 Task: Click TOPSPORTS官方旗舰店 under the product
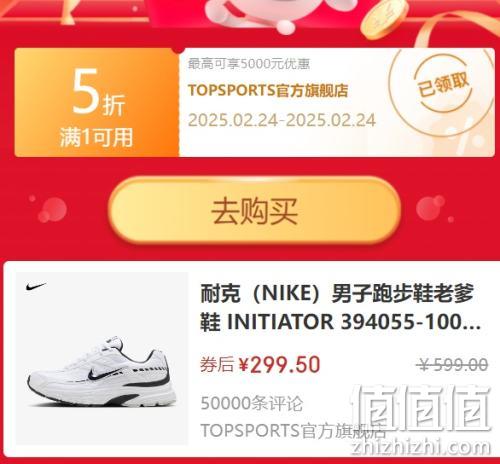(x=293, y=430)
